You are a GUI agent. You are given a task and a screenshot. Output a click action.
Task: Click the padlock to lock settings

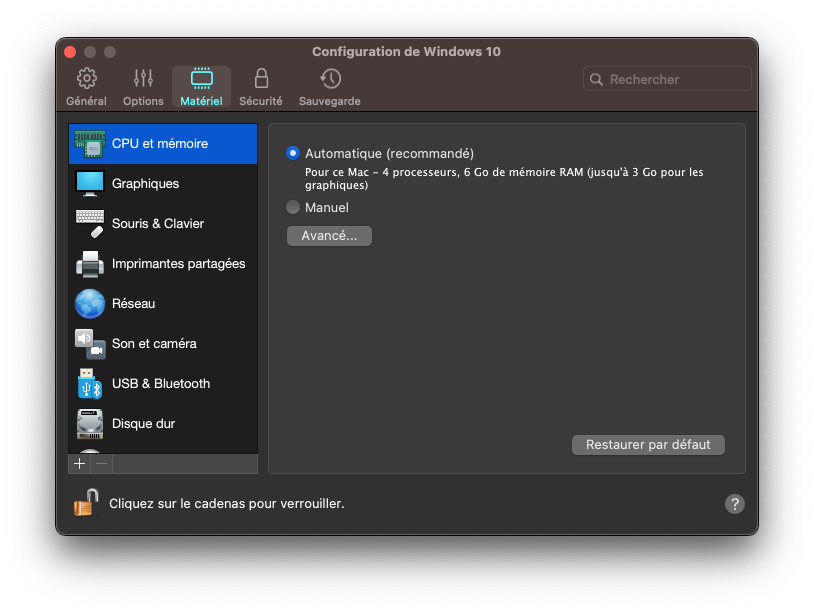(86, 503)
